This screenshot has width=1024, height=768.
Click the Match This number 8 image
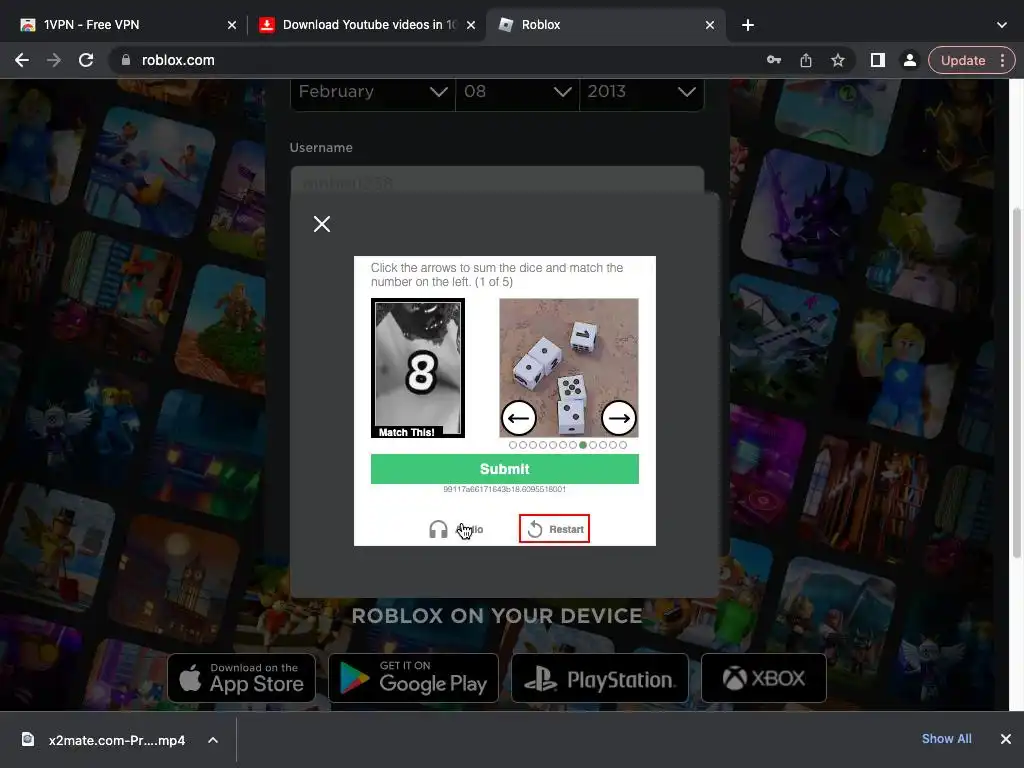[418, 368]
